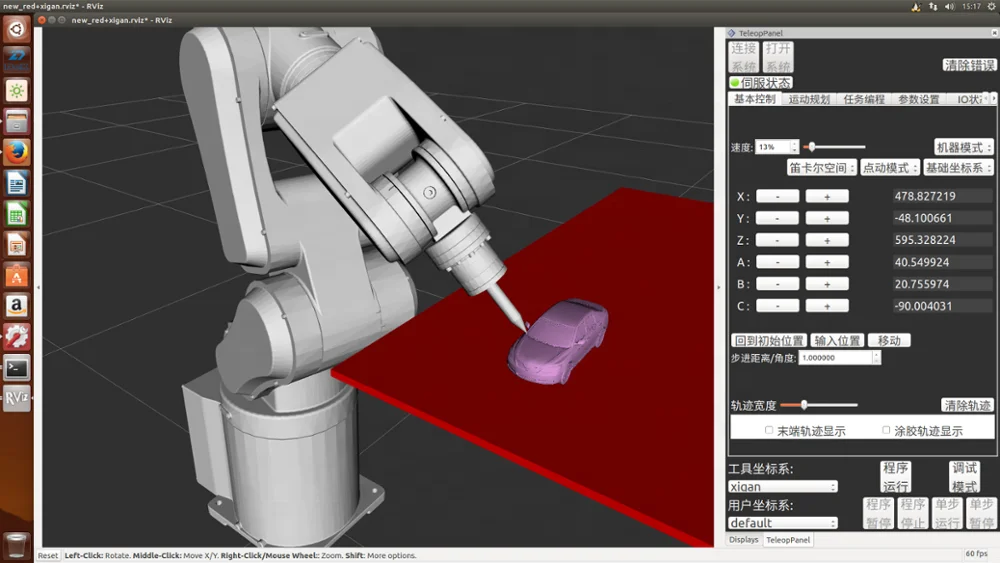
Task: Click the 轨迹宽度 slider handle
Action: point(804,404)
